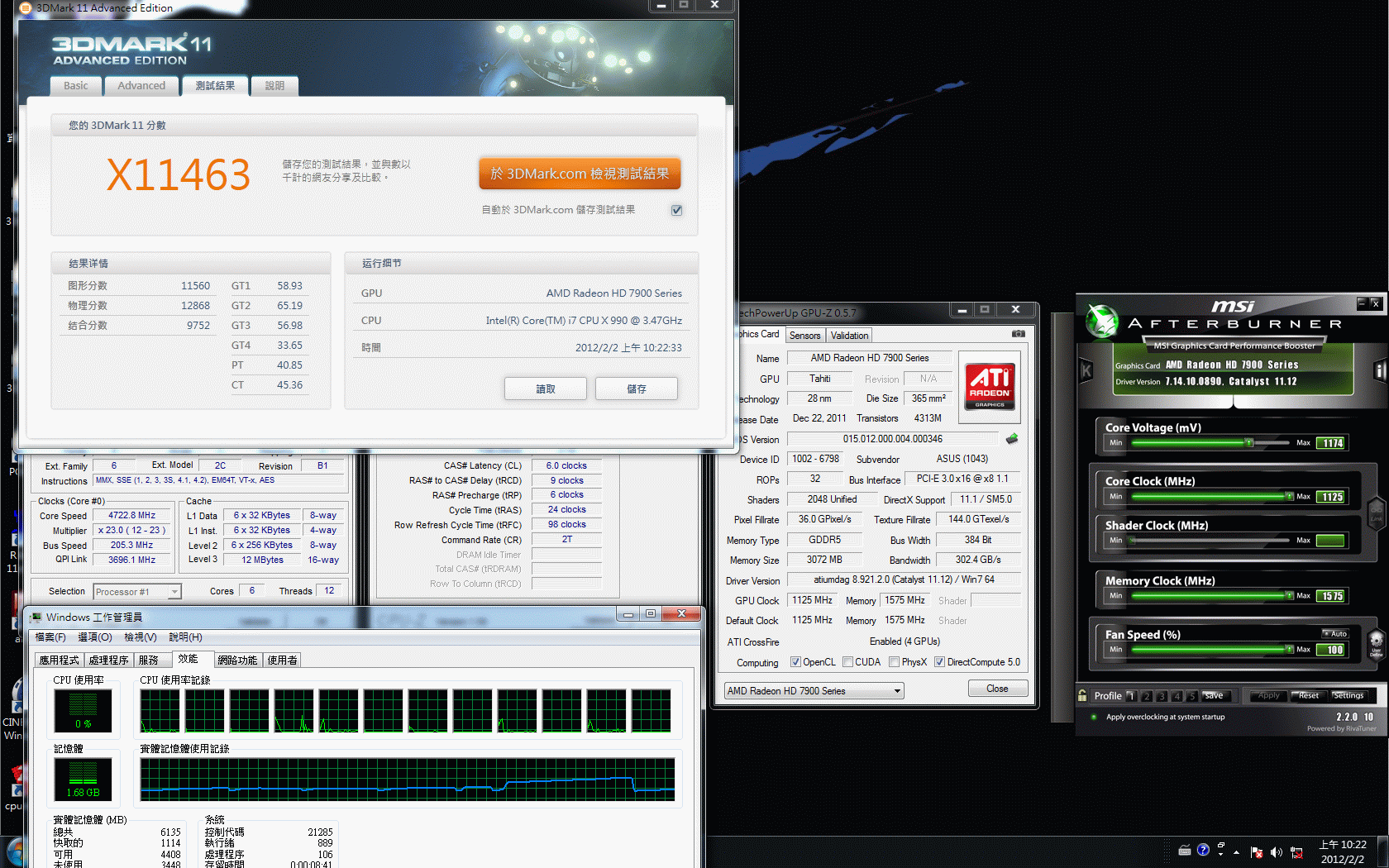The image size is (1389, 868).
Task: Toggle the CUDA checkbox in GPU-Z
Action: tap(847, 662)
